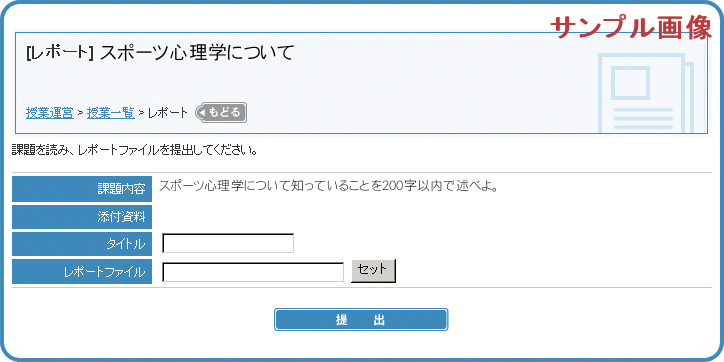Click the empty 添付資料 value cell
This screenshot has width=724, height=362.
coord(432,217)
